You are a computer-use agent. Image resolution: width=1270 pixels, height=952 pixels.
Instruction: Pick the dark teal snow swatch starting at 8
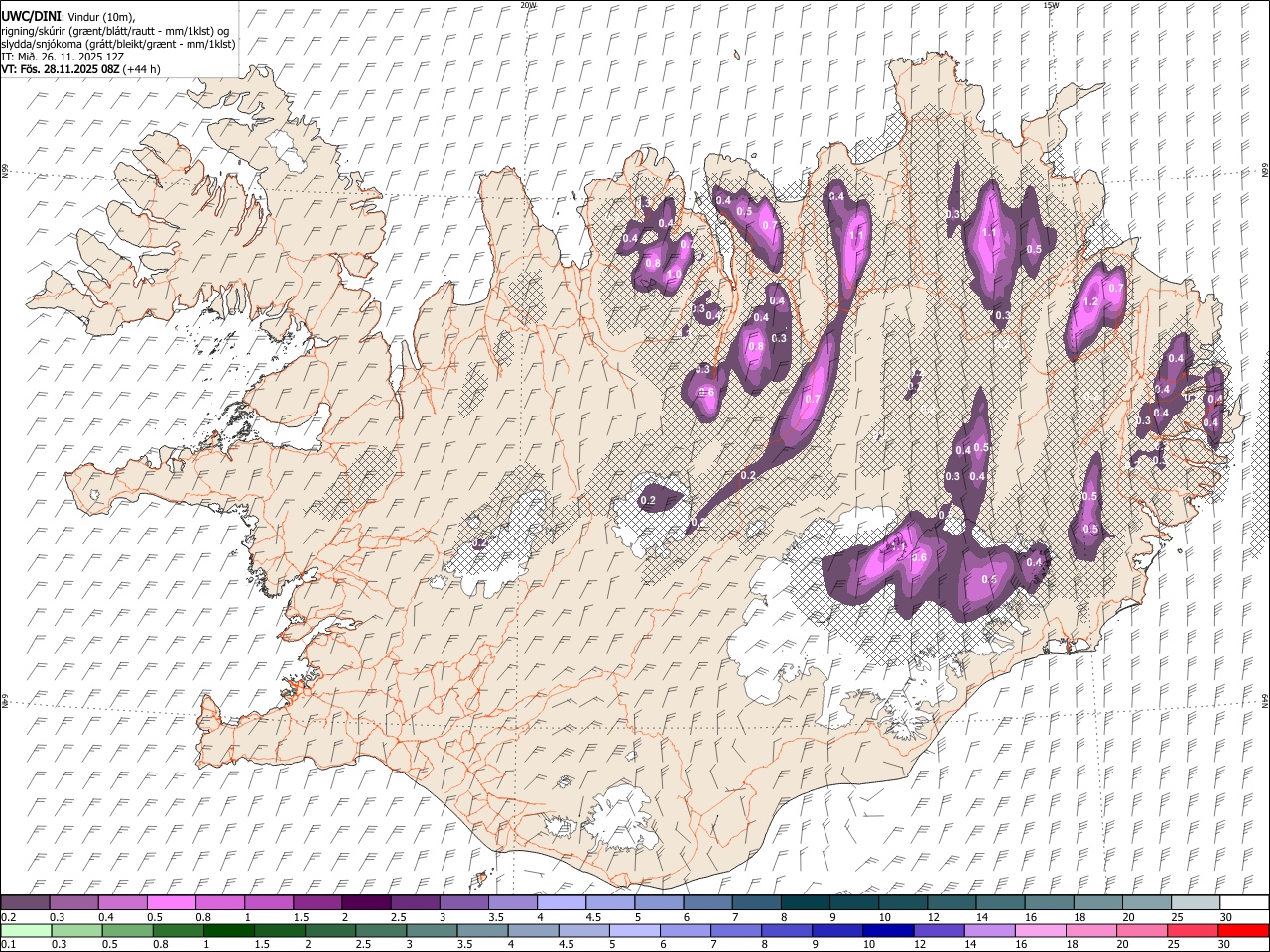point(805,902)
